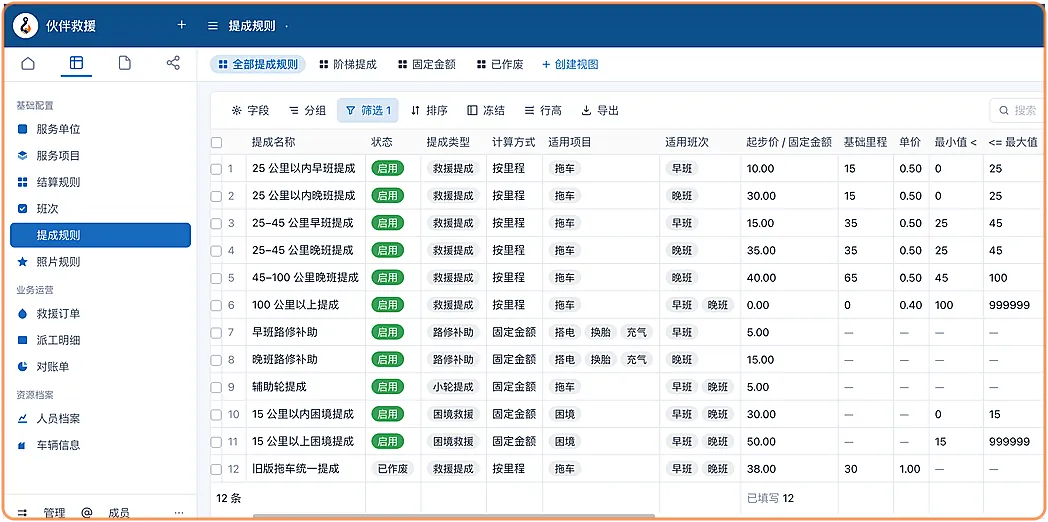Open 车辆信息 in the sidebar

[100, 445]
